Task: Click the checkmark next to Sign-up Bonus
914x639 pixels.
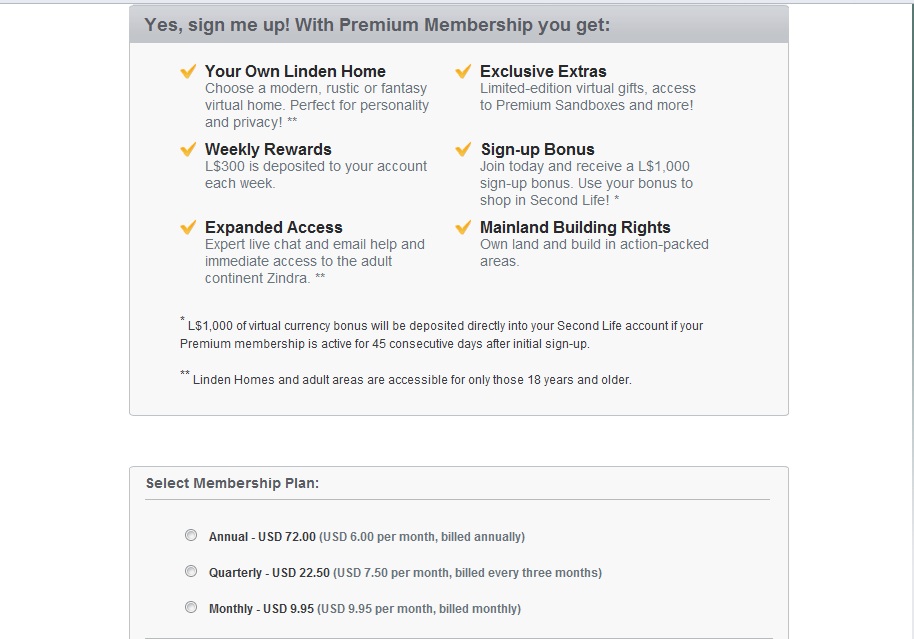Action: click(x=463, y=150)
